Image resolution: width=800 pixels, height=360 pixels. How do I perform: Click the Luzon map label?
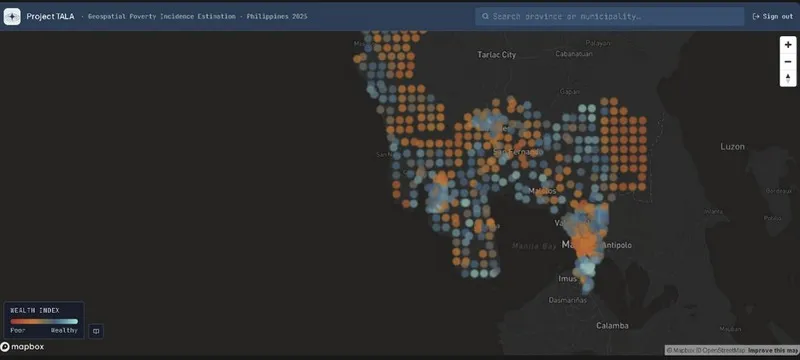pos(732,146)
